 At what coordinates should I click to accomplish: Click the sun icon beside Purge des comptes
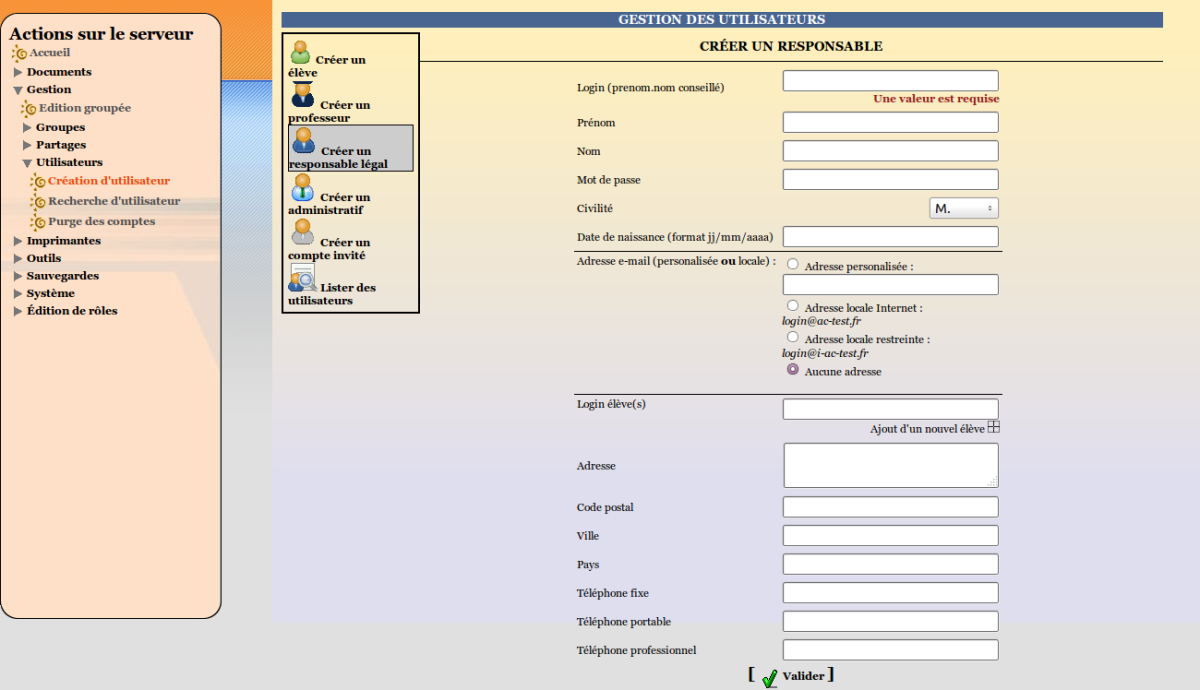[38, 221]
